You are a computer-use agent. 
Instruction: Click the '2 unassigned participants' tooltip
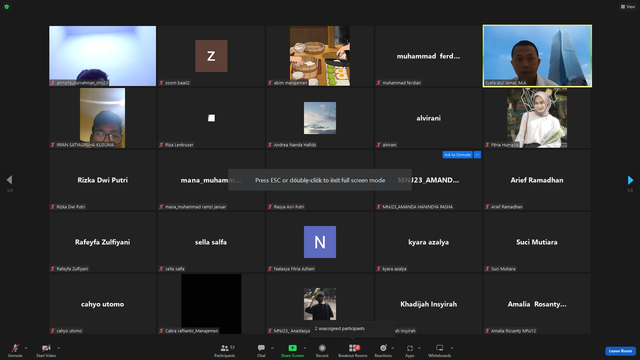click(x=352, y=329)
